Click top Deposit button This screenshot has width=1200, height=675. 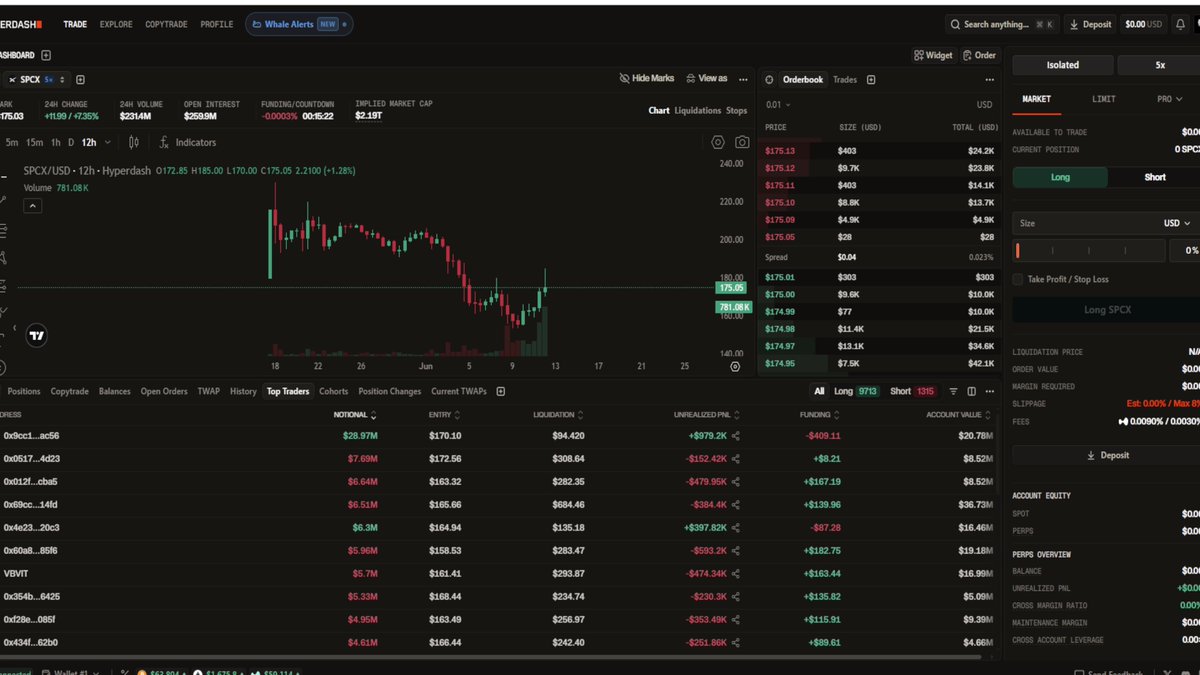tap(1090, 24)
